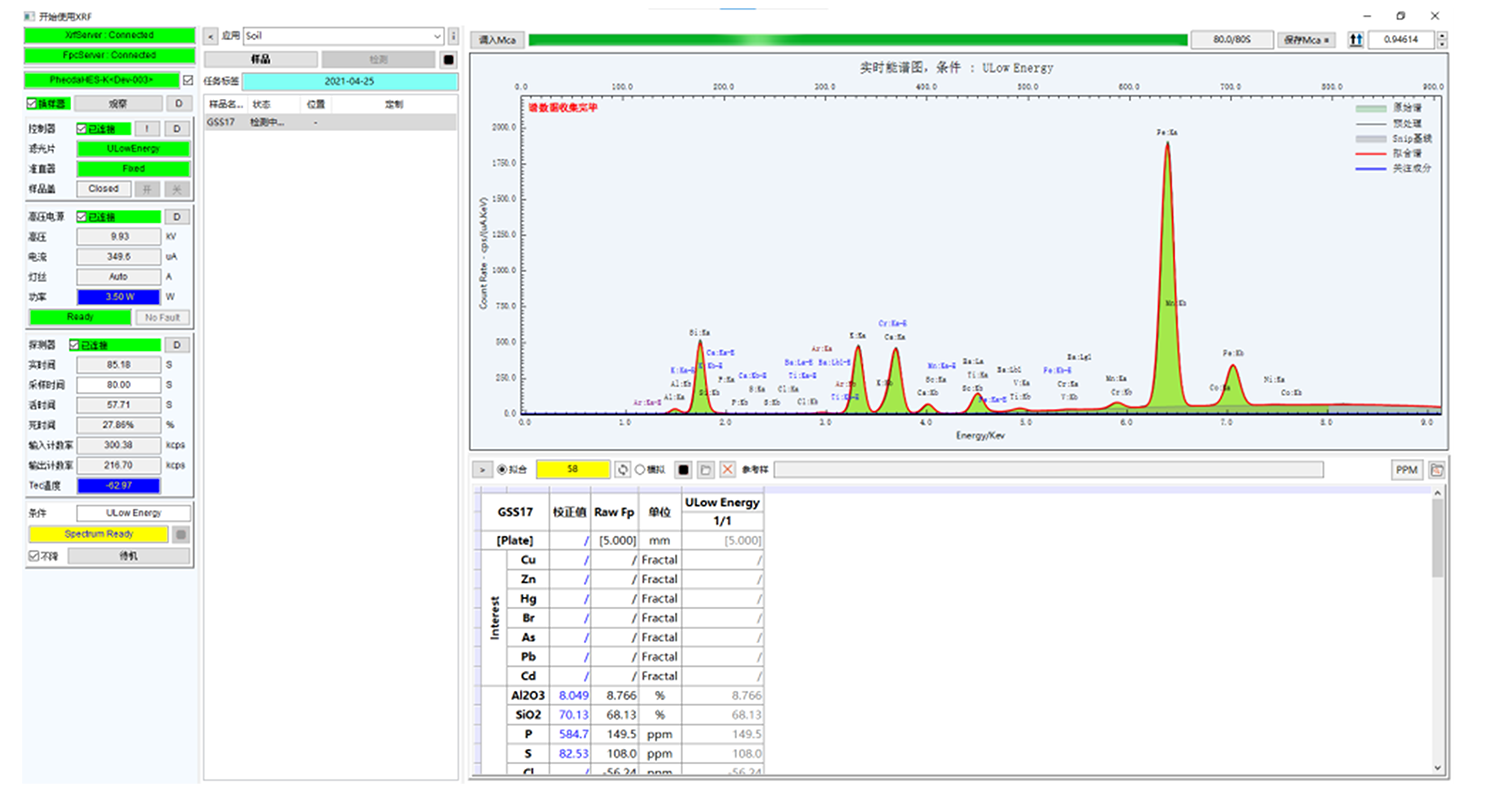
Task: Click the Tec温度 value -62.97
Action: [x=119, y=485]
